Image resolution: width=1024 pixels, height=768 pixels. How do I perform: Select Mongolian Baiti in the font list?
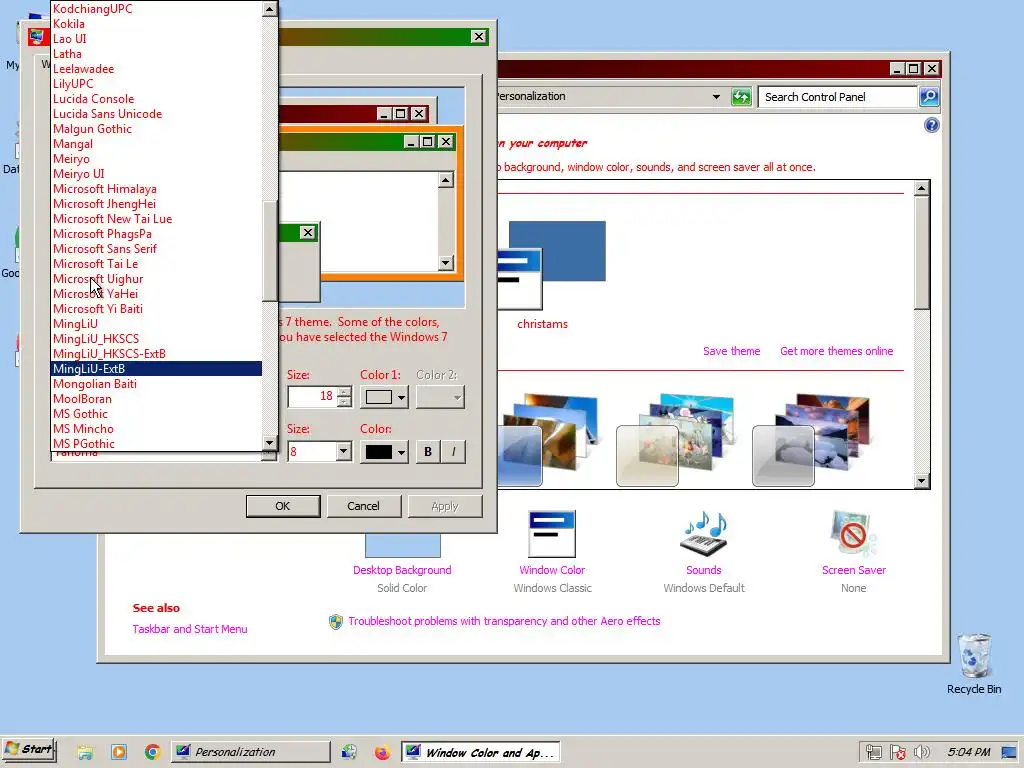(x=95, y=384)
